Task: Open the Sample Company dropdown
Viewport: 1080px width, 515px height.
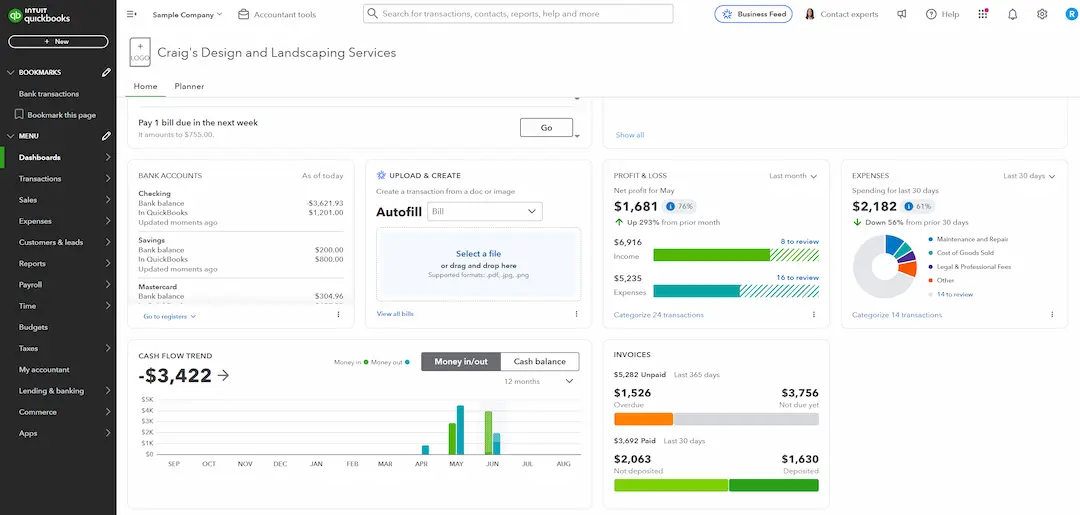Action: point(187,14)
